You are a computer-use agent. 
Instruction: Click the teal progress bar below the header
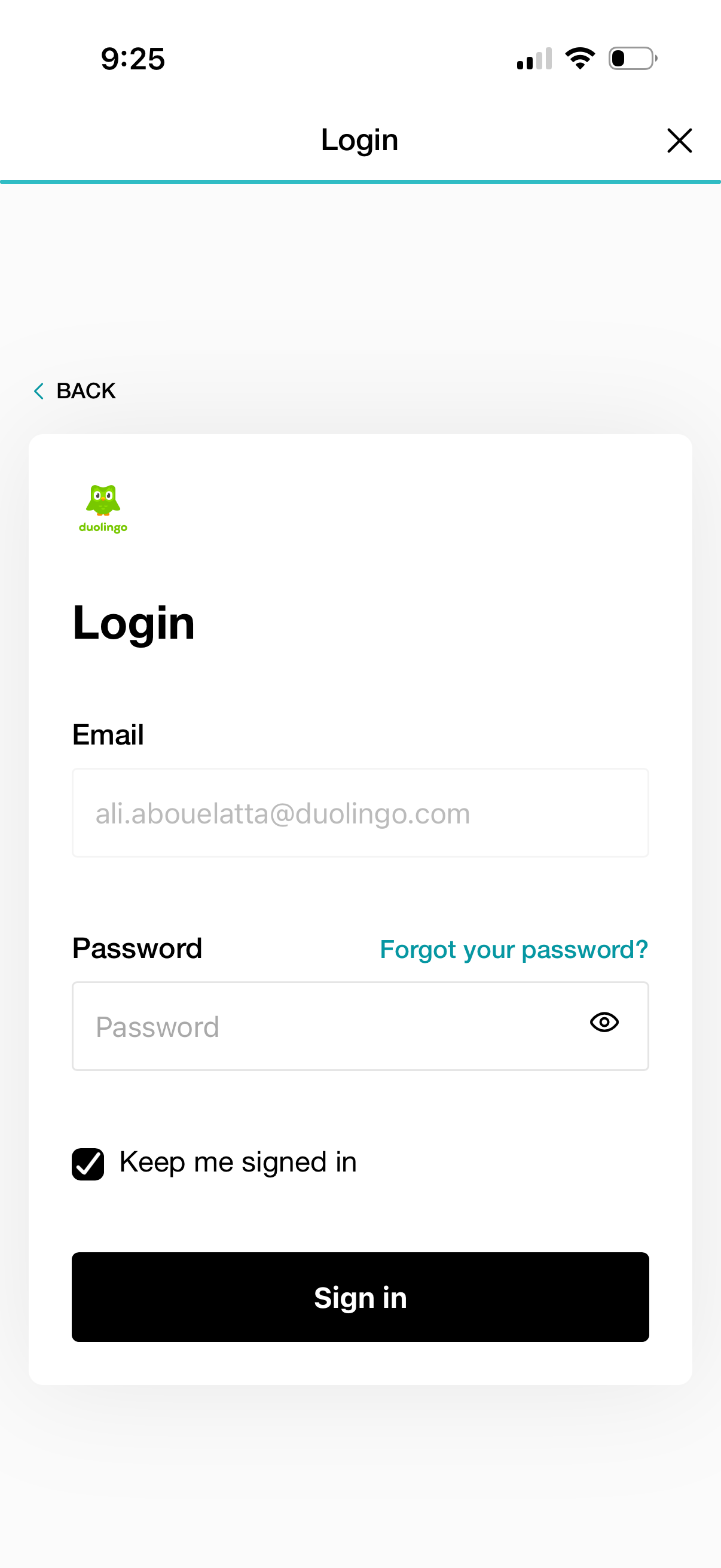pyautogui.click(x=360, y=180)
